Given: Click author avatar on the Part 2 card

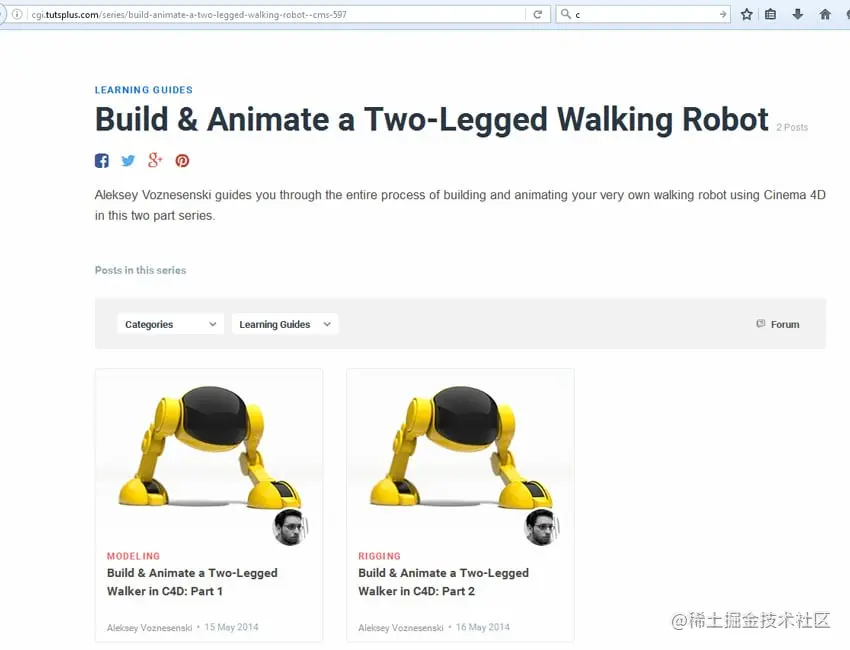Looking at the screenshot, I should 542,527.
